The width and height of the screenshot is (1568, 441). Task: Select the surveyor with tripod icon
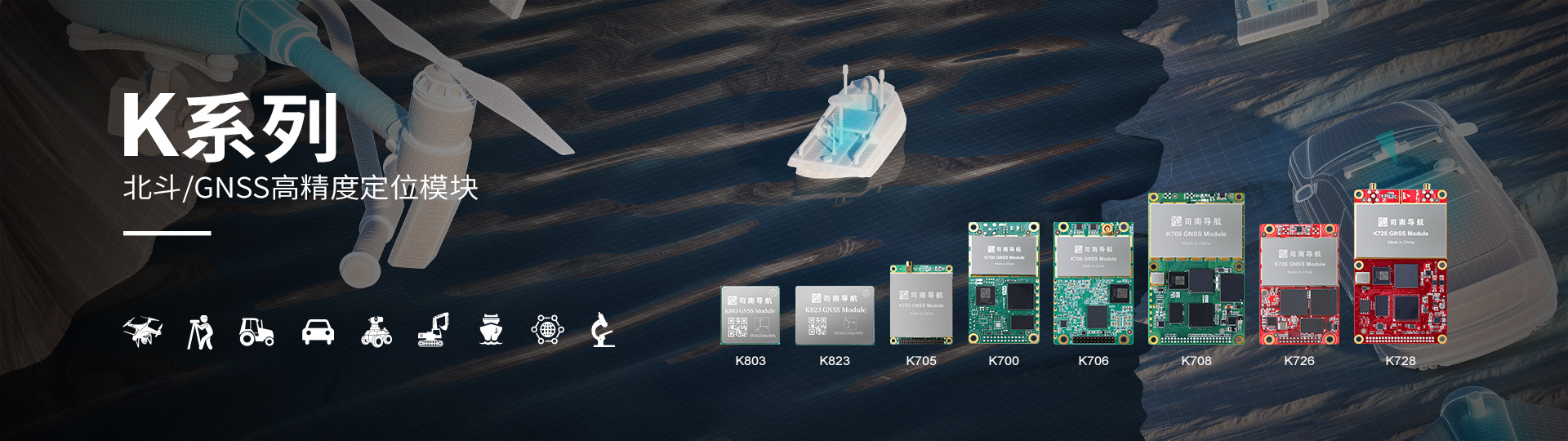coord(199,332)
